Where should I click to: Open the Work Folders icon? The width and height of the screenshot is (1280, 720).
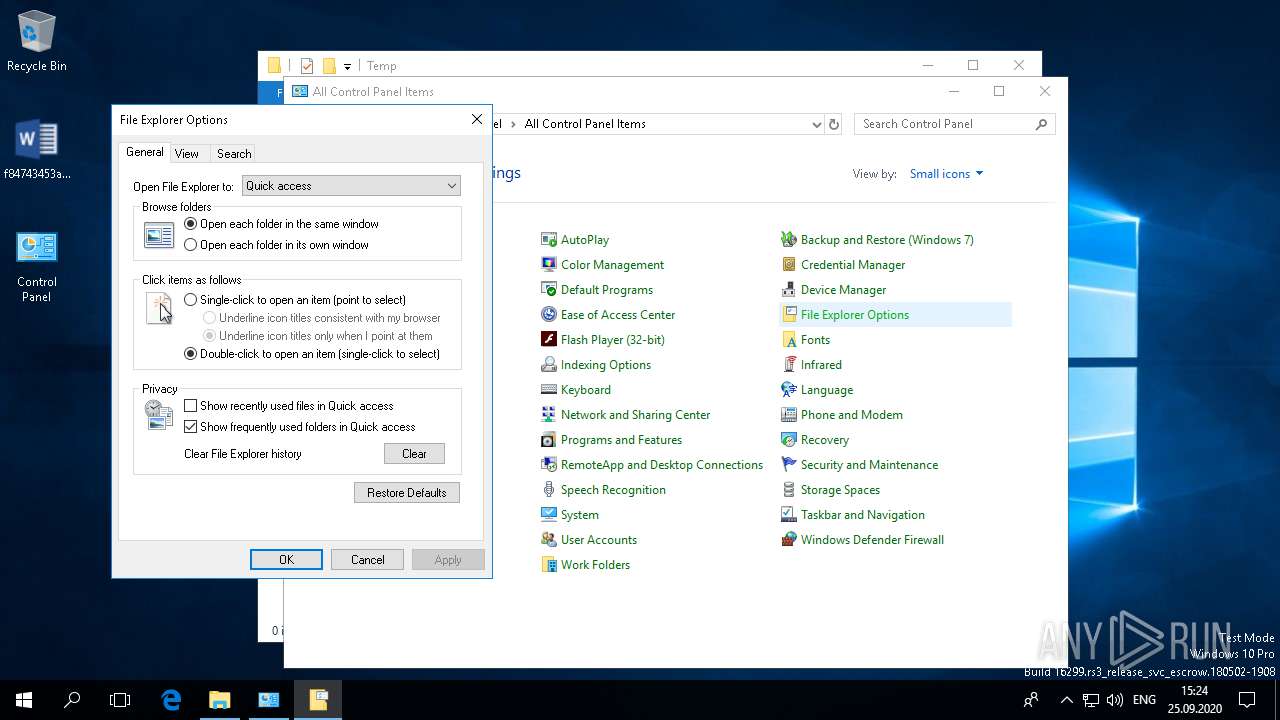tap(548, 565)
